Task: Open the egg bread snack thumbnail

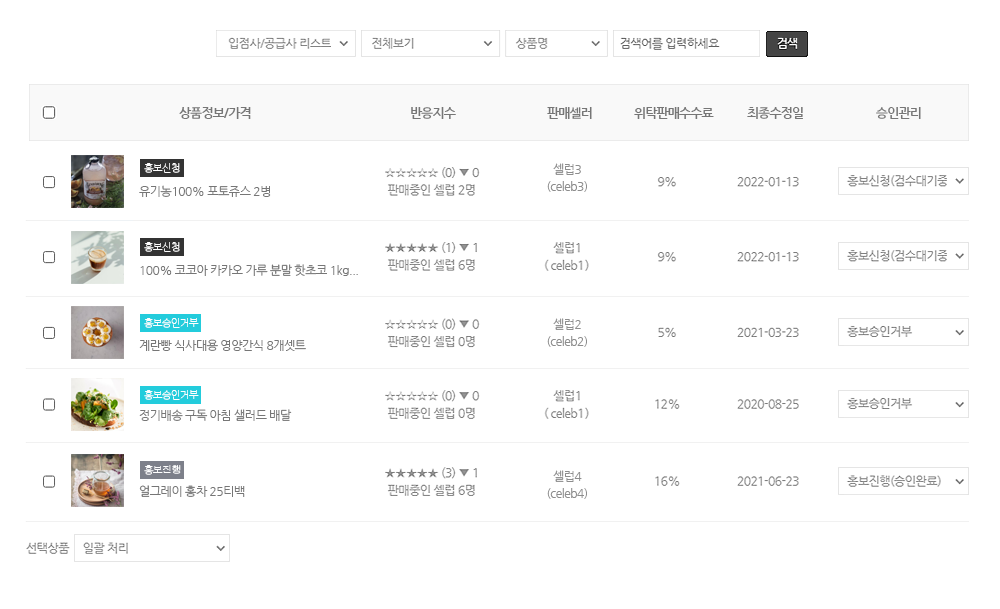Action: click(x=97, y=332)
